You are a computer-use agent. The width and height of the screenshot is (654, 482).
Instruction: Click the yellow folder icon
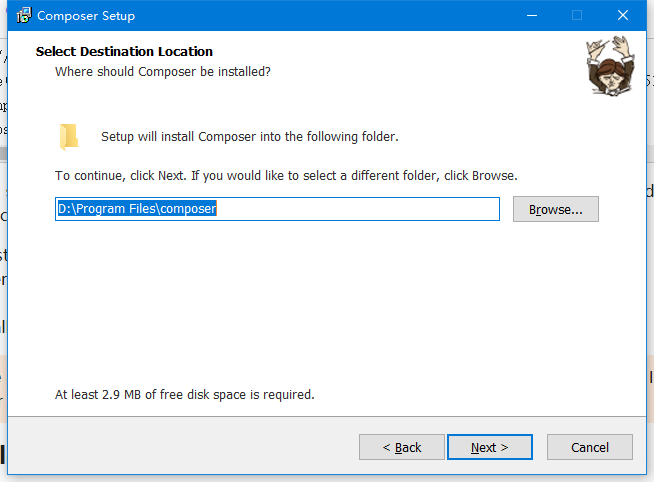point(69,136)
